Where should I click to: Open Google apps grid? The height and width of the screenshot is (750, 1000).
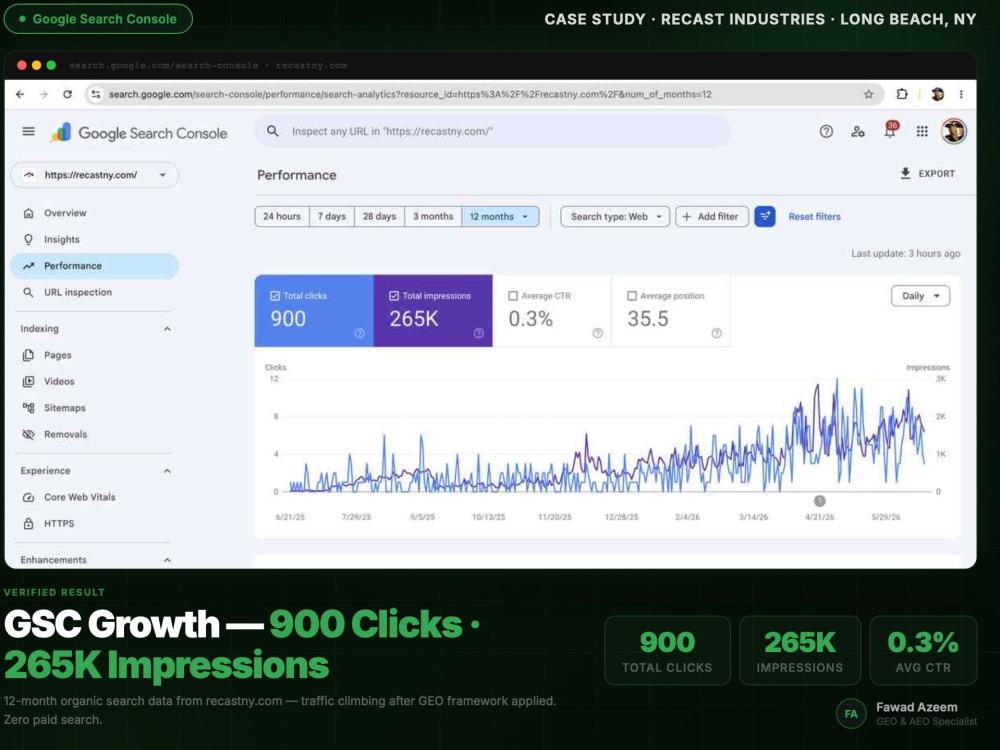pos(922,131)
